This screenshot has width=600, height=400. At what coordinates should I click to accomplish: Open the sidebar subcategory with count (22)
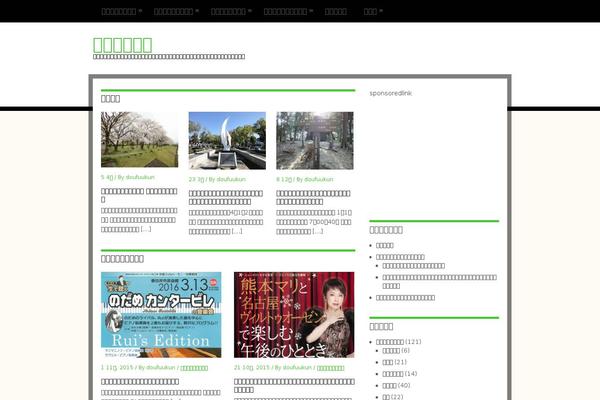click(386, 397)
